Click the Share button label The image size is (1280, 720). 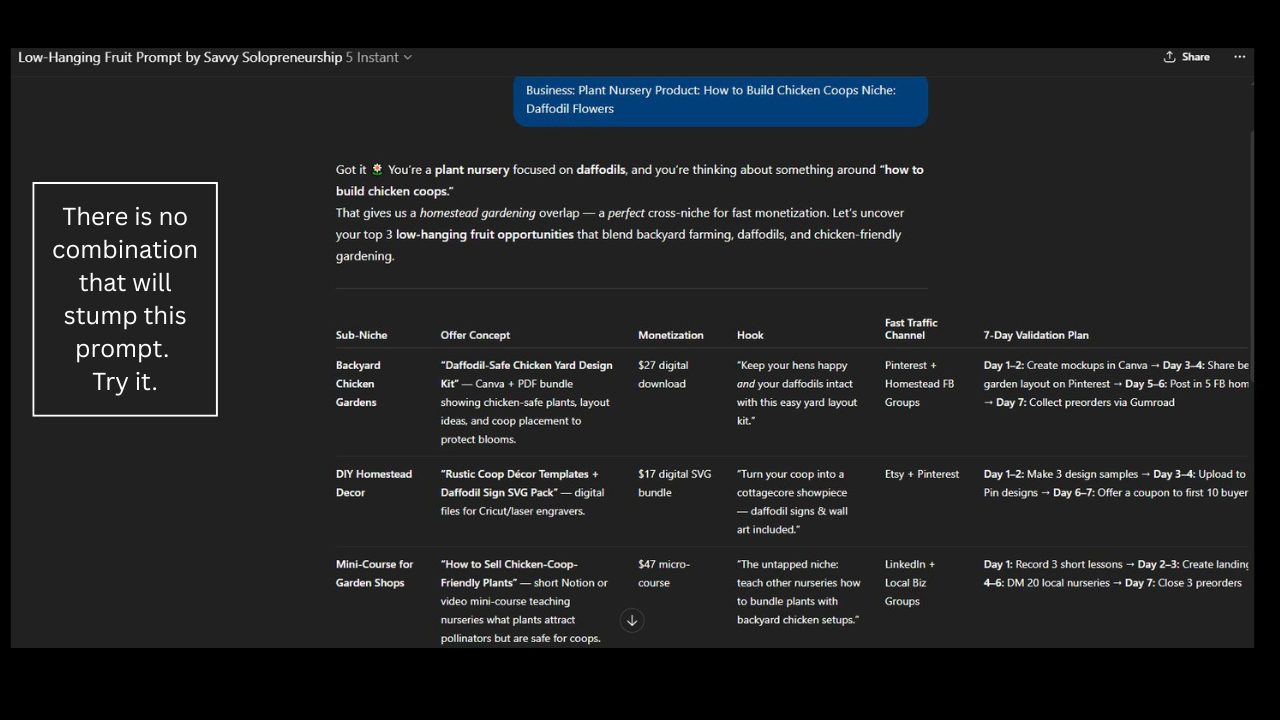(1195, 57)
